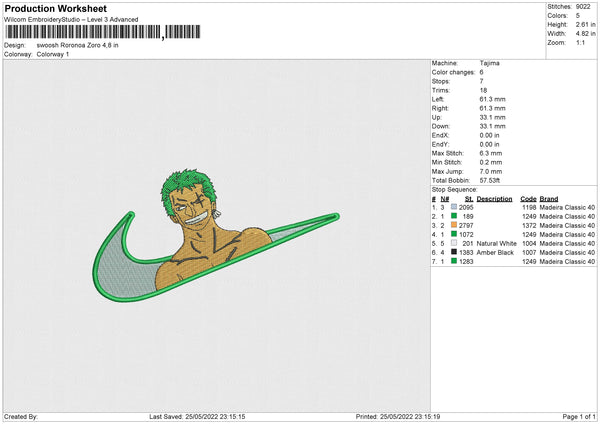This screenshot has width=600, height=424.
Task: Select the green swatch beside stitch count 1283
Action: point(454,261)
